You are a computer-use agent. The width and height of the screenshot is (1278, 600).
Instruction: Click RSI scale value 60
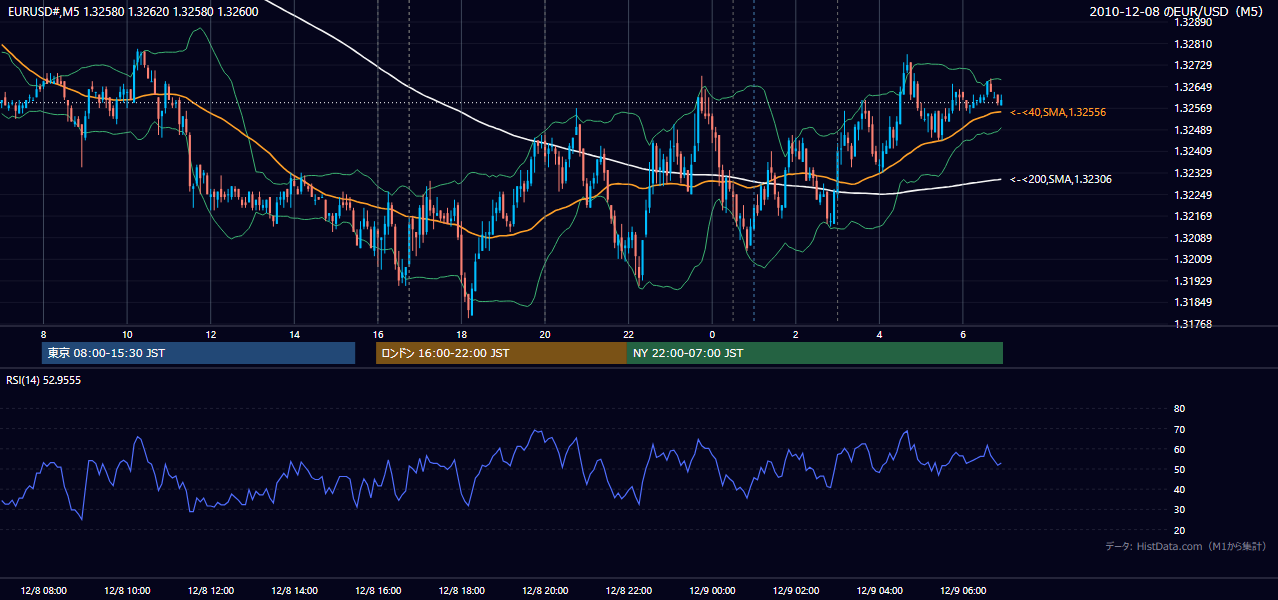click(1180, 449)
